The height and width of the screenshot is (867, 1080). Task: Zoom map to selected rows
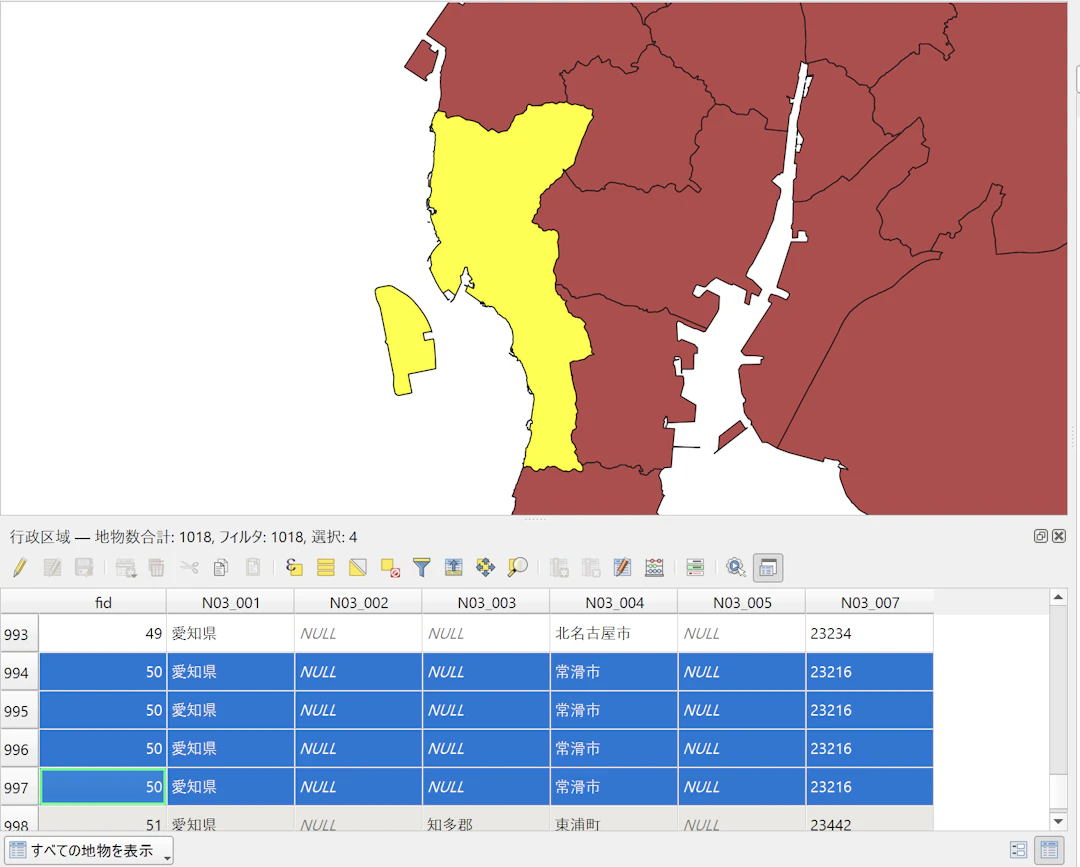click(x=517, y=568)
